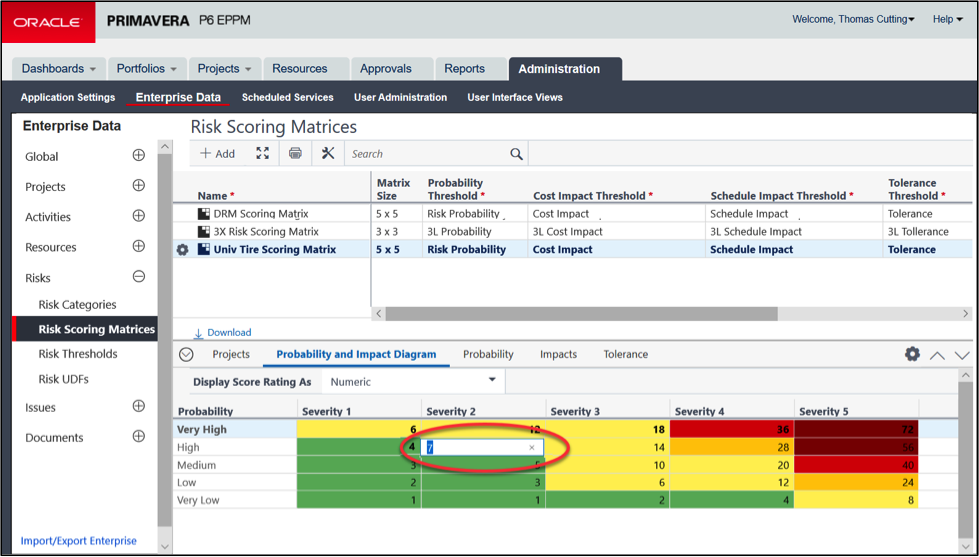Select Risk Thresholds in sidebar
The width and height of the screenshot is (979, 557).
point(78,353)
